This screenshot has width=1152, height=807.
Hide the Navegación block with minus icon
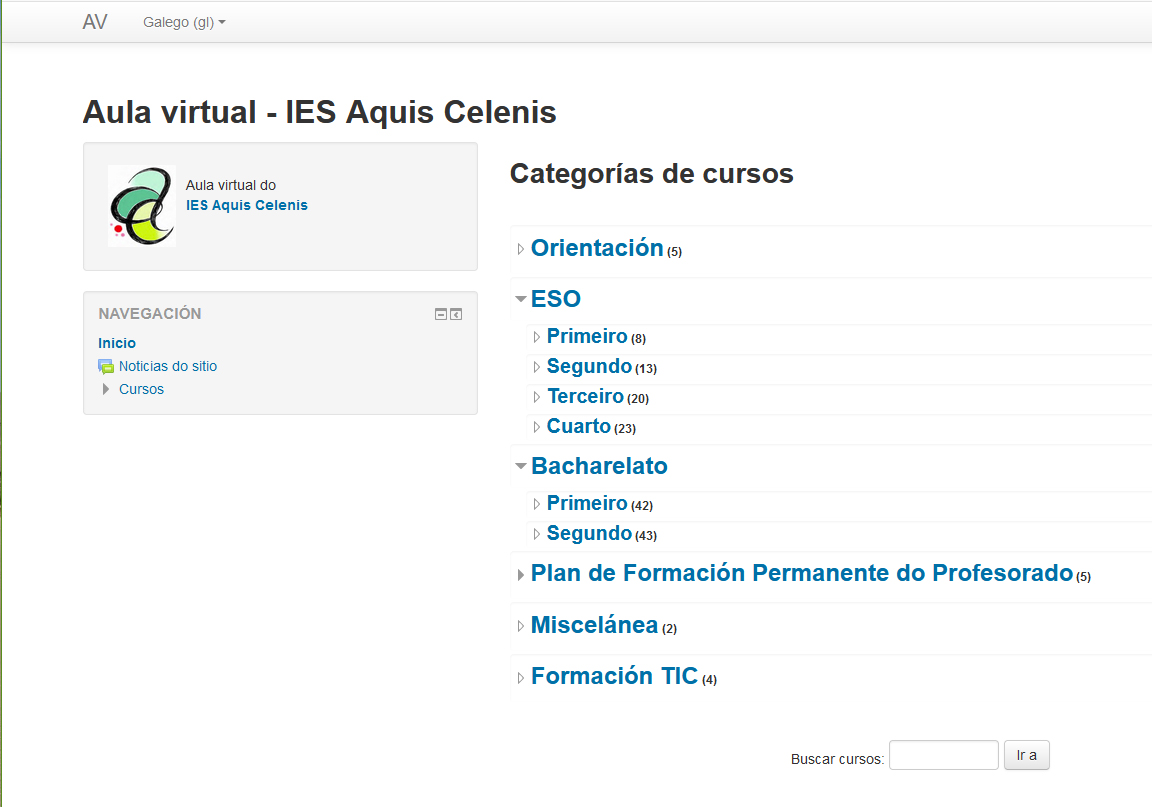click(x=441, y=314)
